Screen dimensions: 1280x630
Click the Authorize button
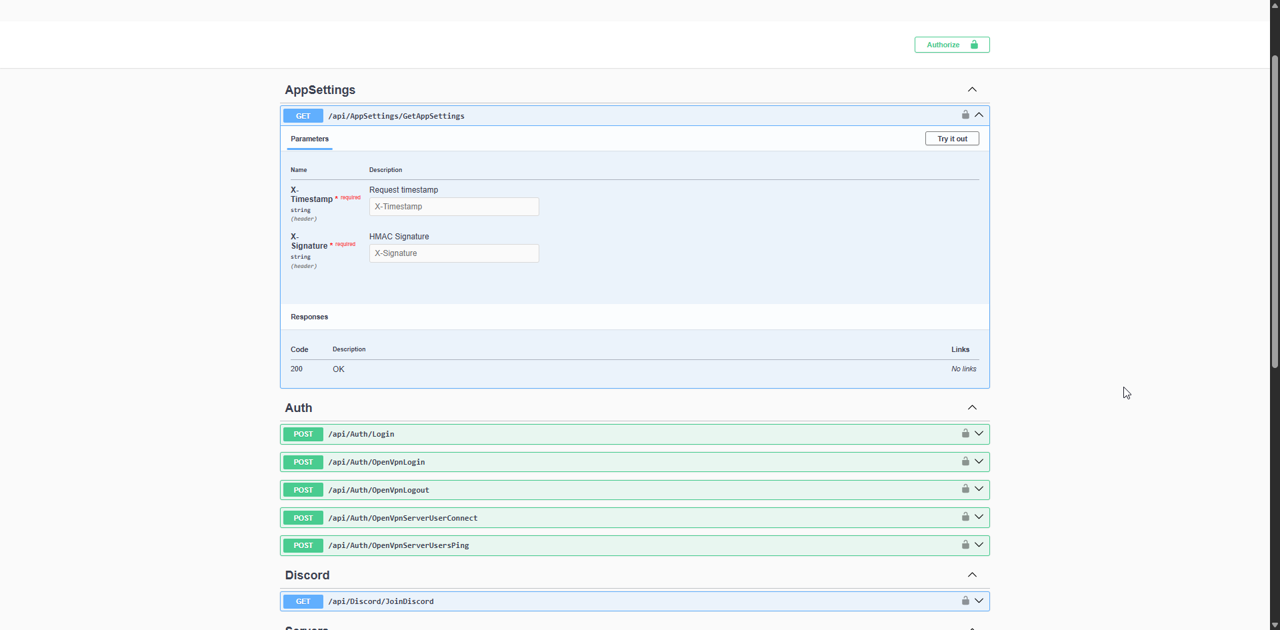point(952,45)
